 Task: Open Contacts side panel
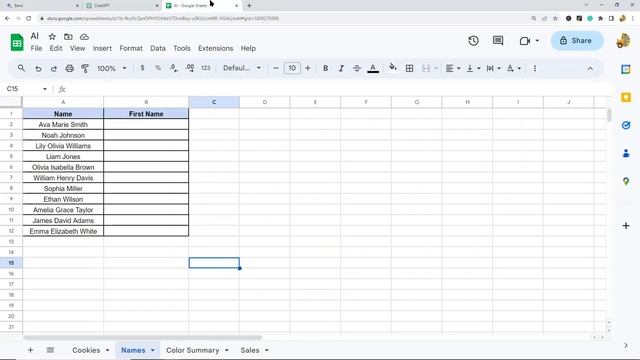[x=626, y=153]
